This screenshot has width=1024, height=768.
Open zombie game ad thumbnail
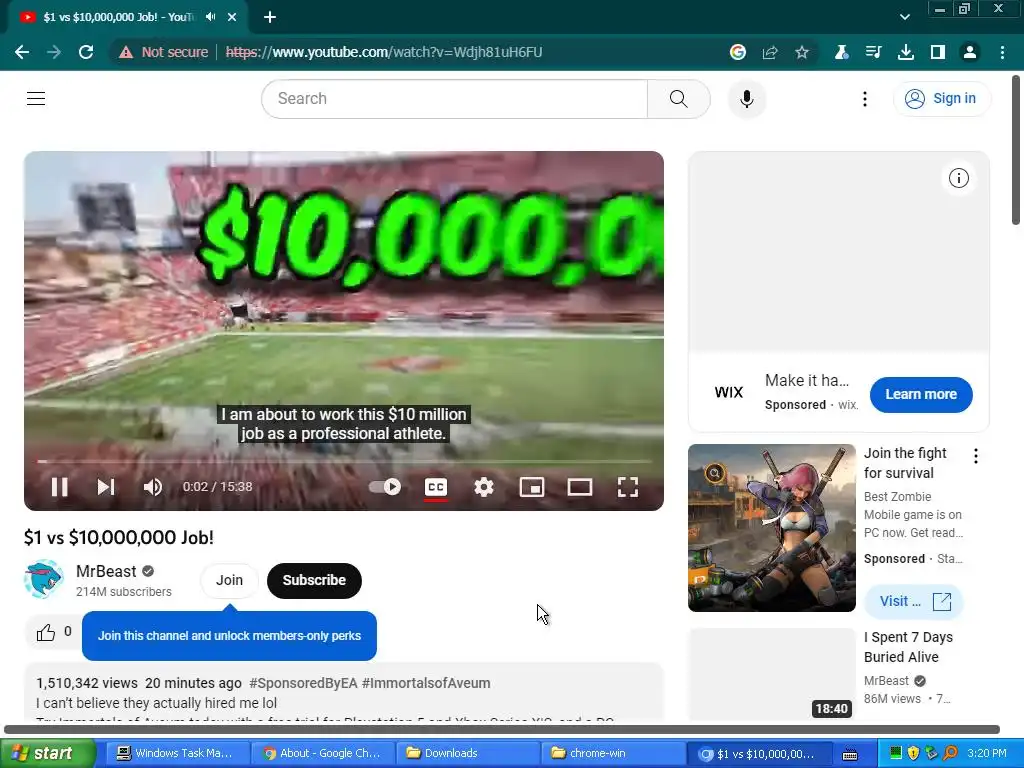[771, 528]
